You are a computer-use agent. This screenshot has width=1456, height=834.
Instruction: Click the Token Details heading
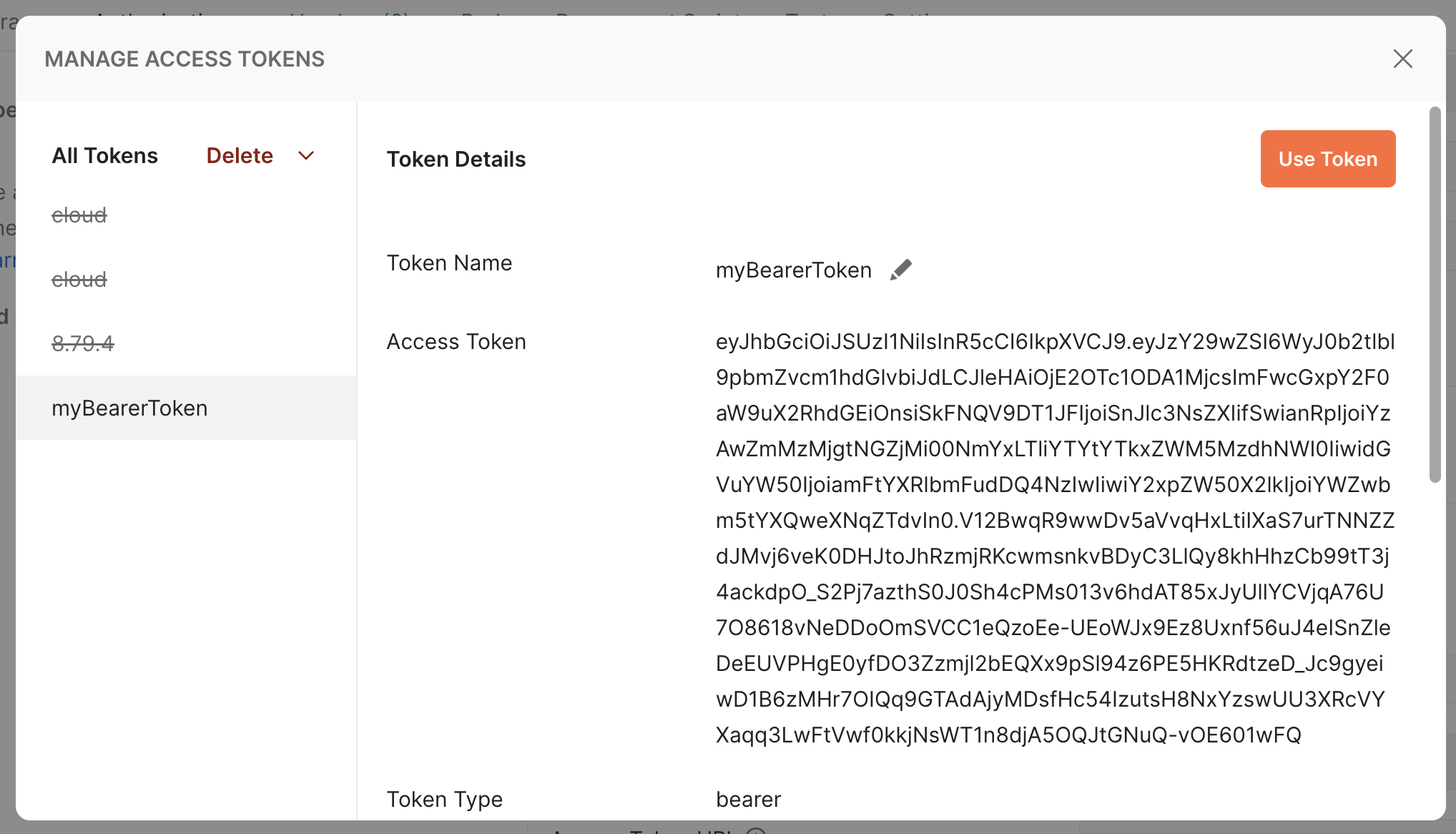tap(456, 160)
